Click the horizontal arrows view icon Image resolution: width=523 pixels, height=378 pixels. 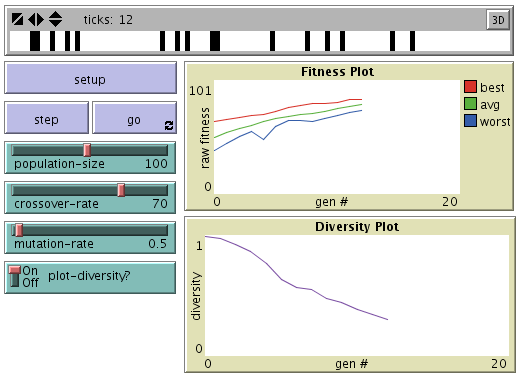point(36,19)
